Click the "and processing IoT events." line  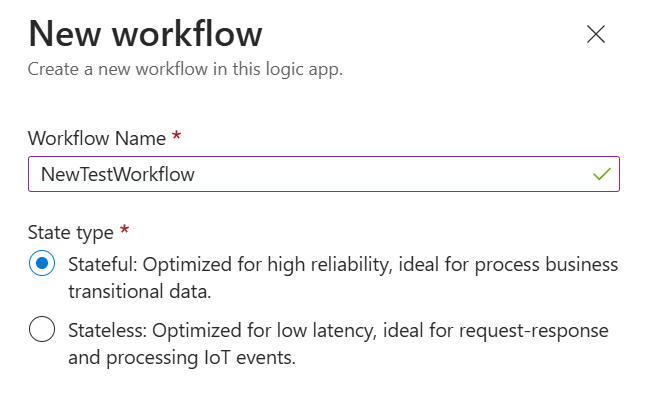(x=182, y=357)
